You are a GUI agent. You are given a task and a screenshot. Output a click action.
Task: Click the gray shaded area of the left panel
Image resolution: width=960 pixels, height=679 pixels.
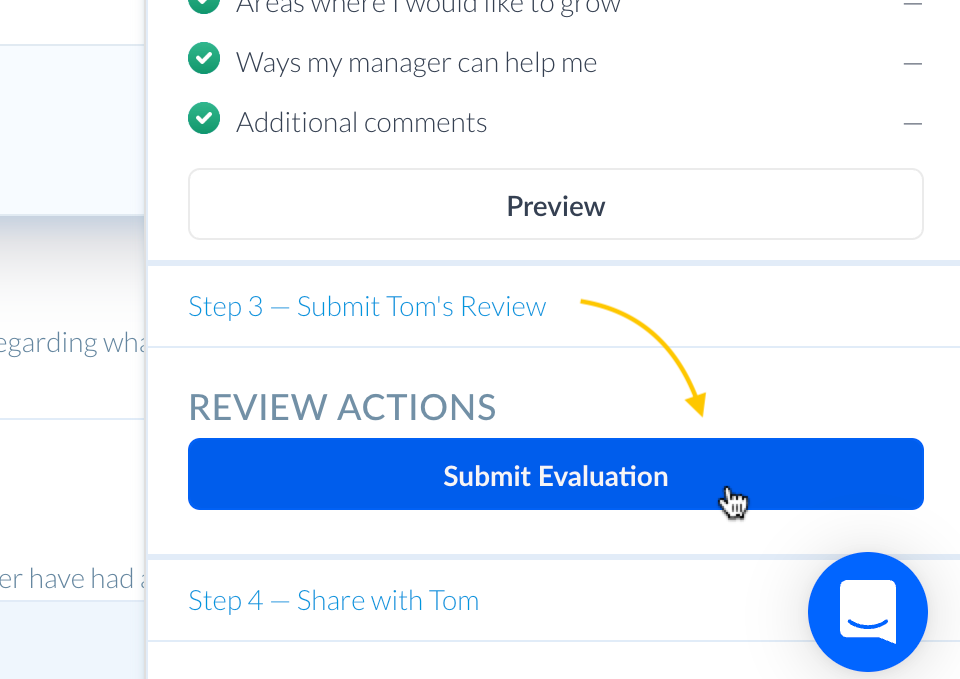[70, 260]
